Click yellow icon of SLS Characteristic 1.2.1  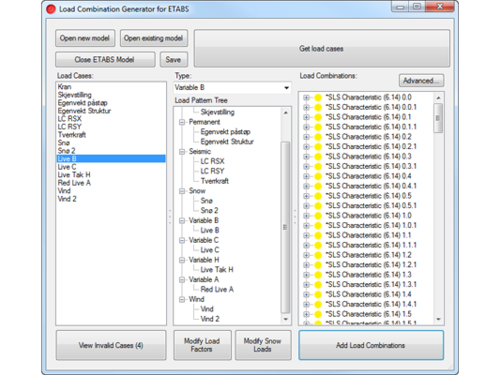coord(318,265)
